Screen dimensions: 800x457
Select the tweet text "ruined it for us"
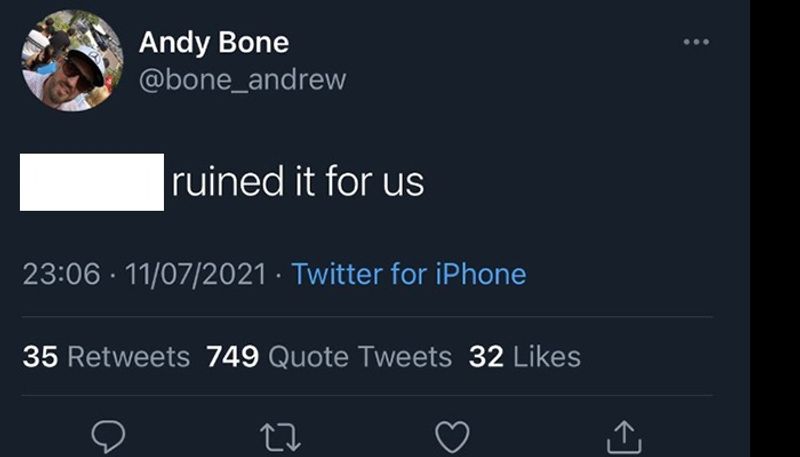pos(298,183)
